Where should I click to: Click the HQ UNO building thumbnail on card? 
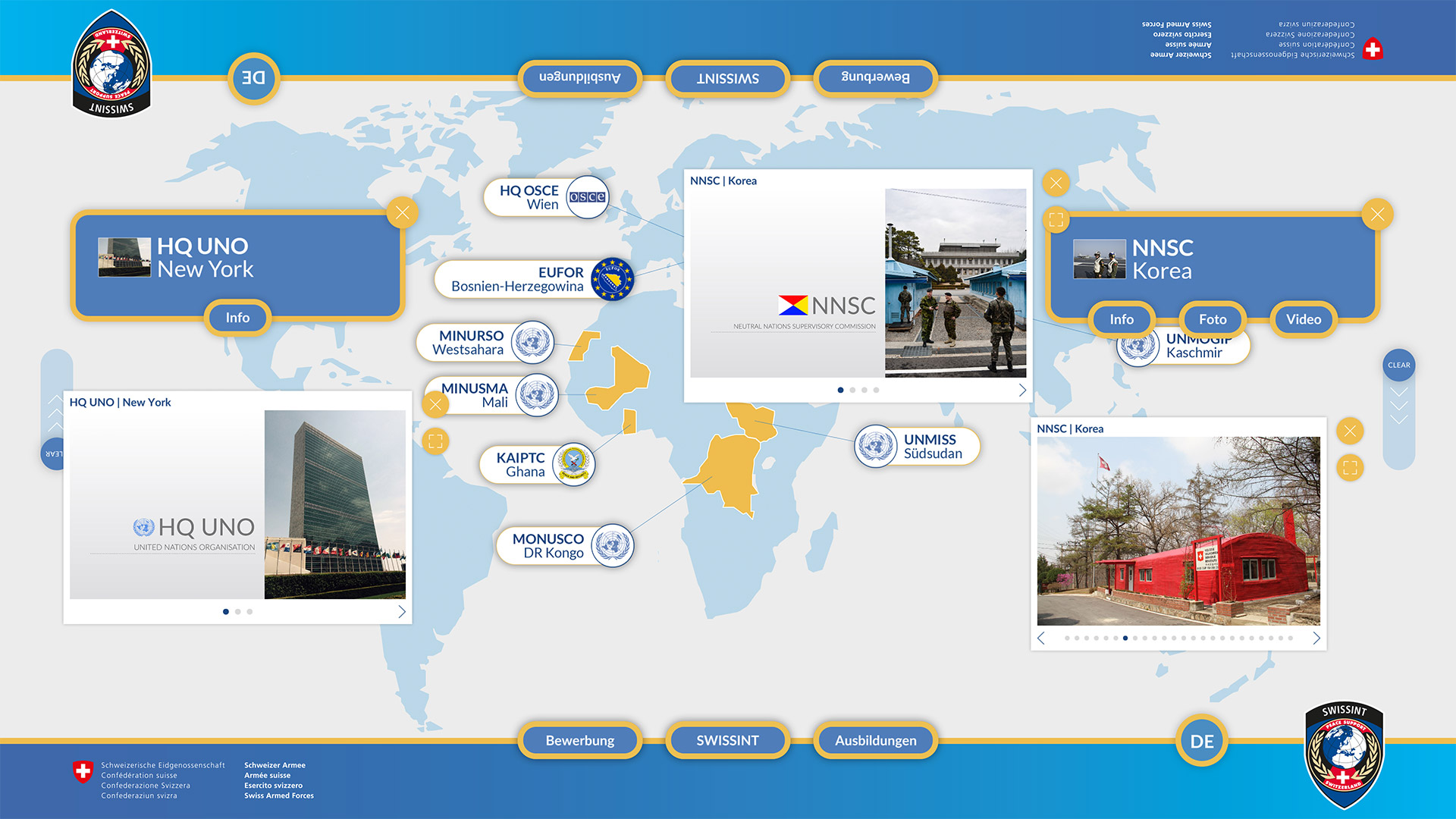[x=124, y=257]
